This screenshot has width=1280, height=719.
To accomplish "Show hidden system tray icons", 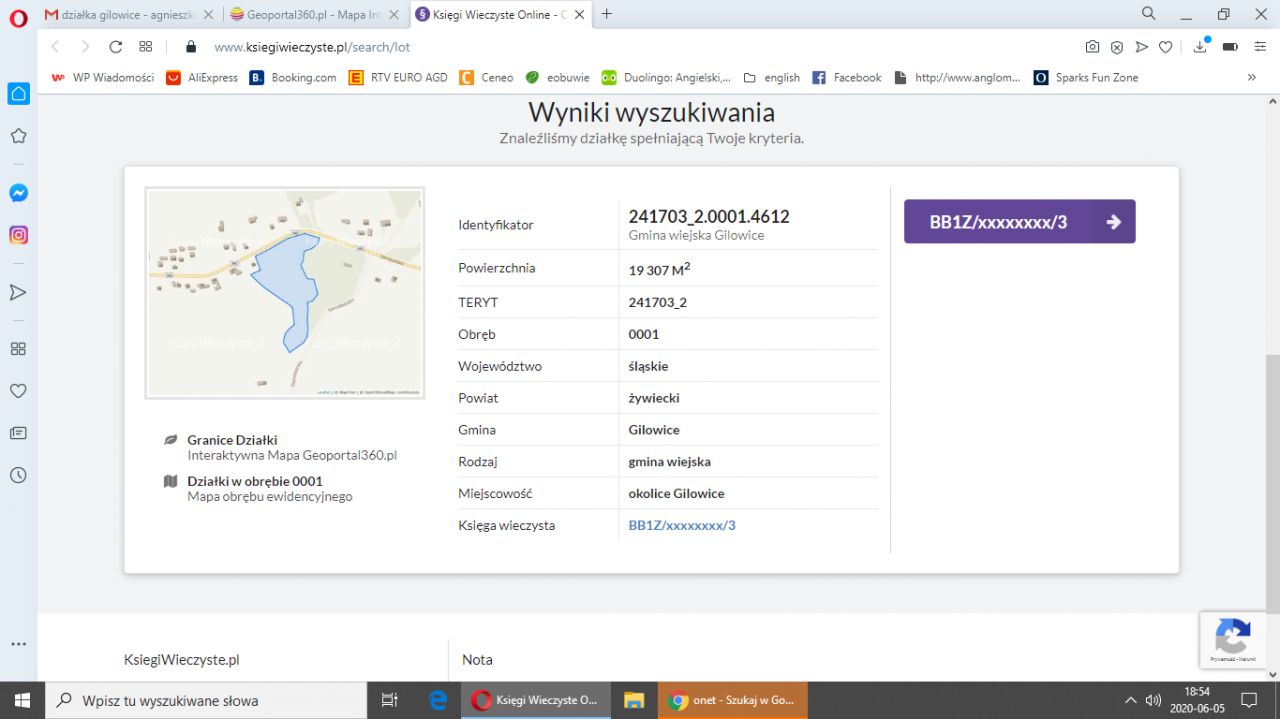I will click(1131, 700).
